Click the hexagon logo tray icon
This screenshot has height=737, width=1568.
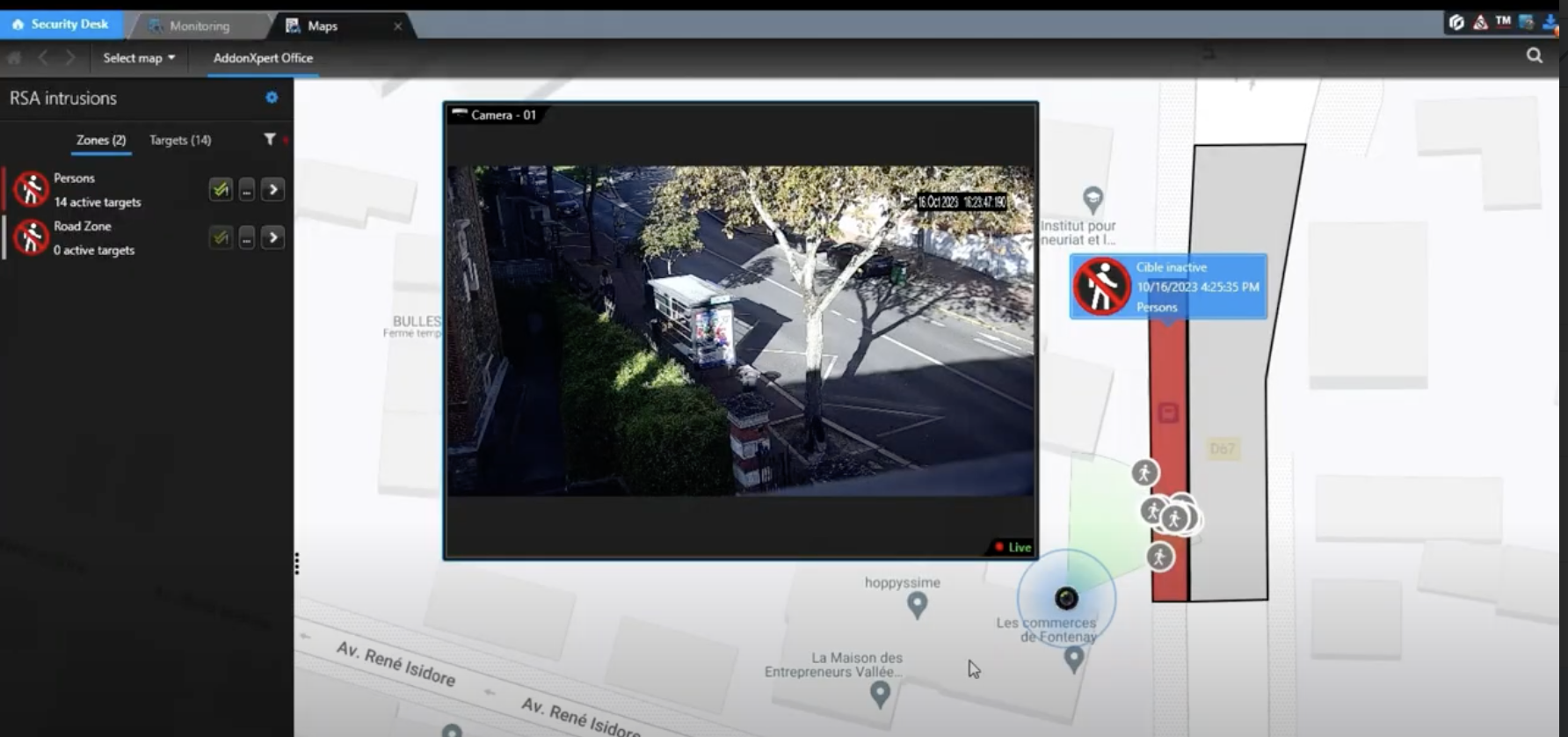[1456, 23]
